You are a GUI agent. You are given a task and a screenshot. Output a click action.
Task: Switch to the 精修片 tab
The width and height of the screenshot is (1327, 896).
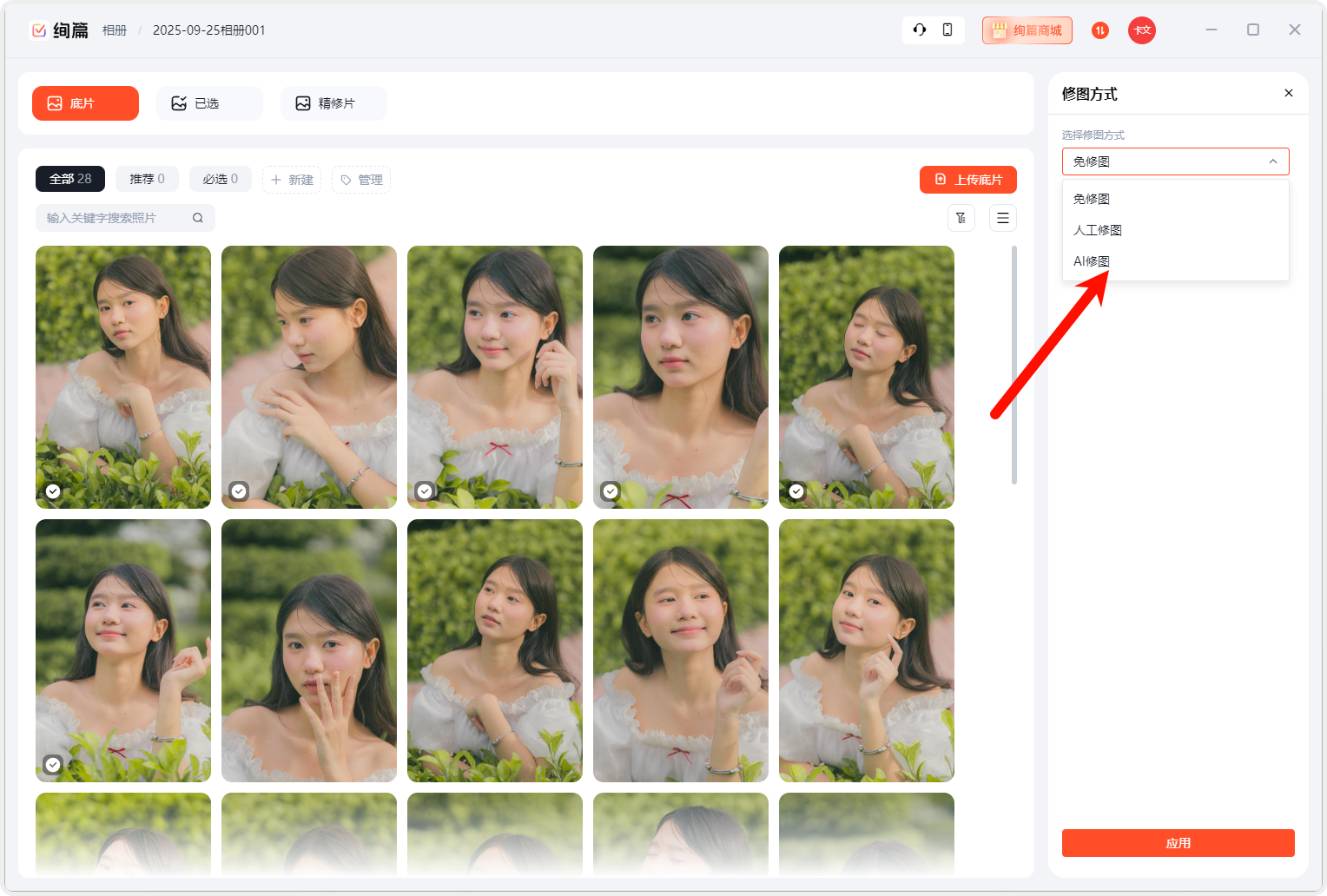point(333,103)
